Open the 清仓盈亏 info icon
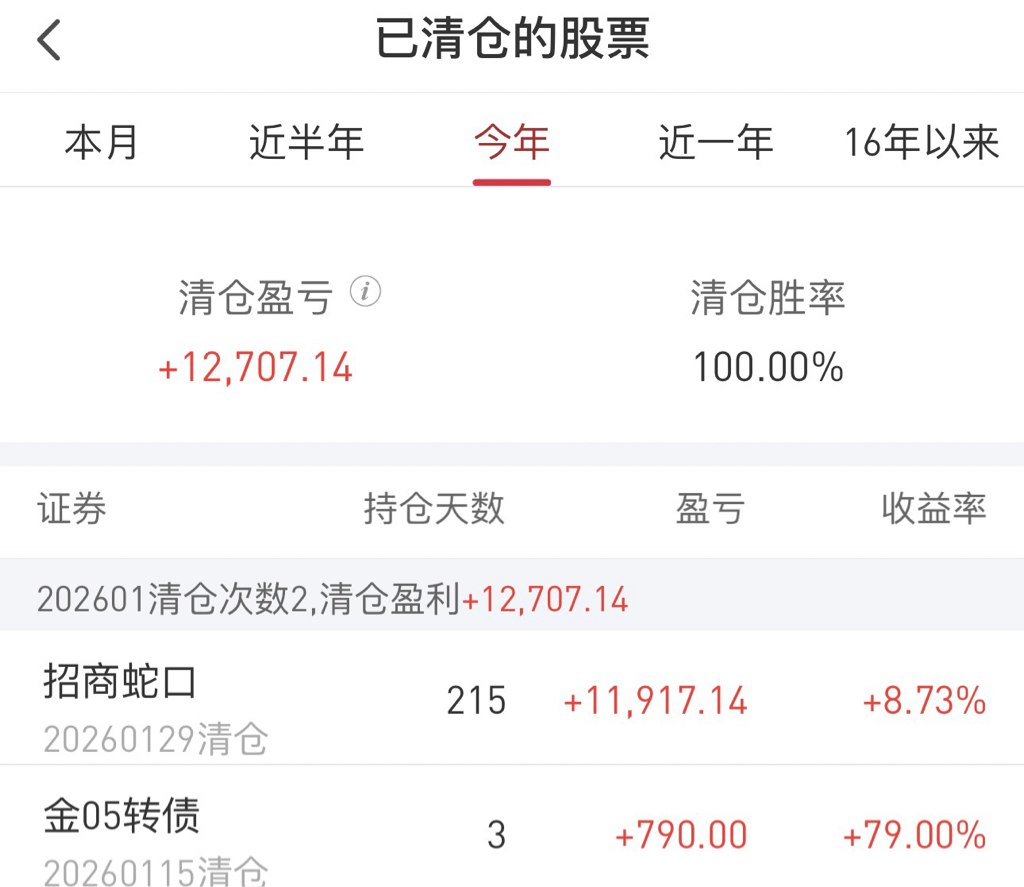The height and width of the screenshot is (887, 1024). coord(365,291)
